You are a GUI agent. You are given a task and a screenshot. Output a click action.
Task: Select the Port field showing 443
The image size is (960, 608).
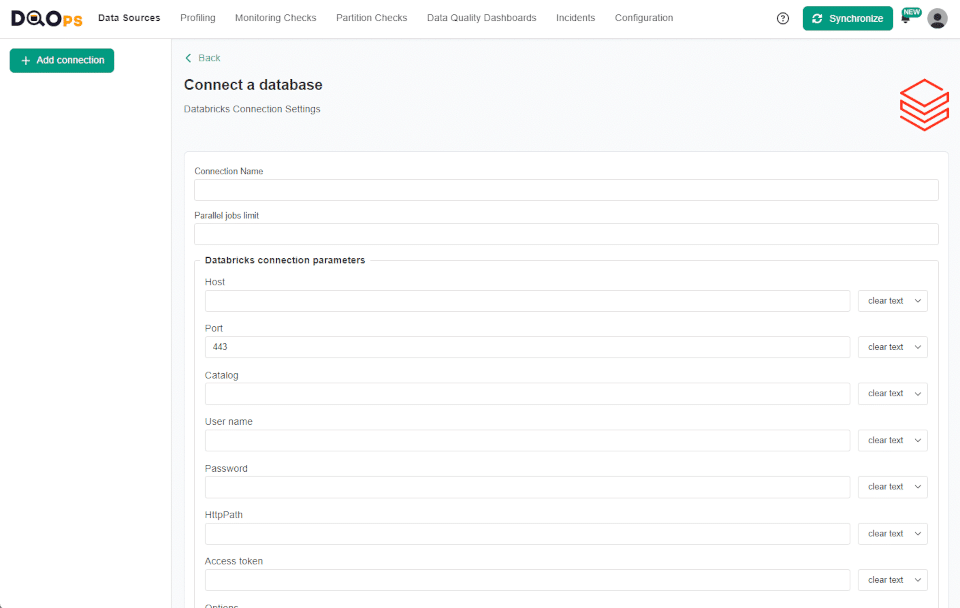[527, 347]
